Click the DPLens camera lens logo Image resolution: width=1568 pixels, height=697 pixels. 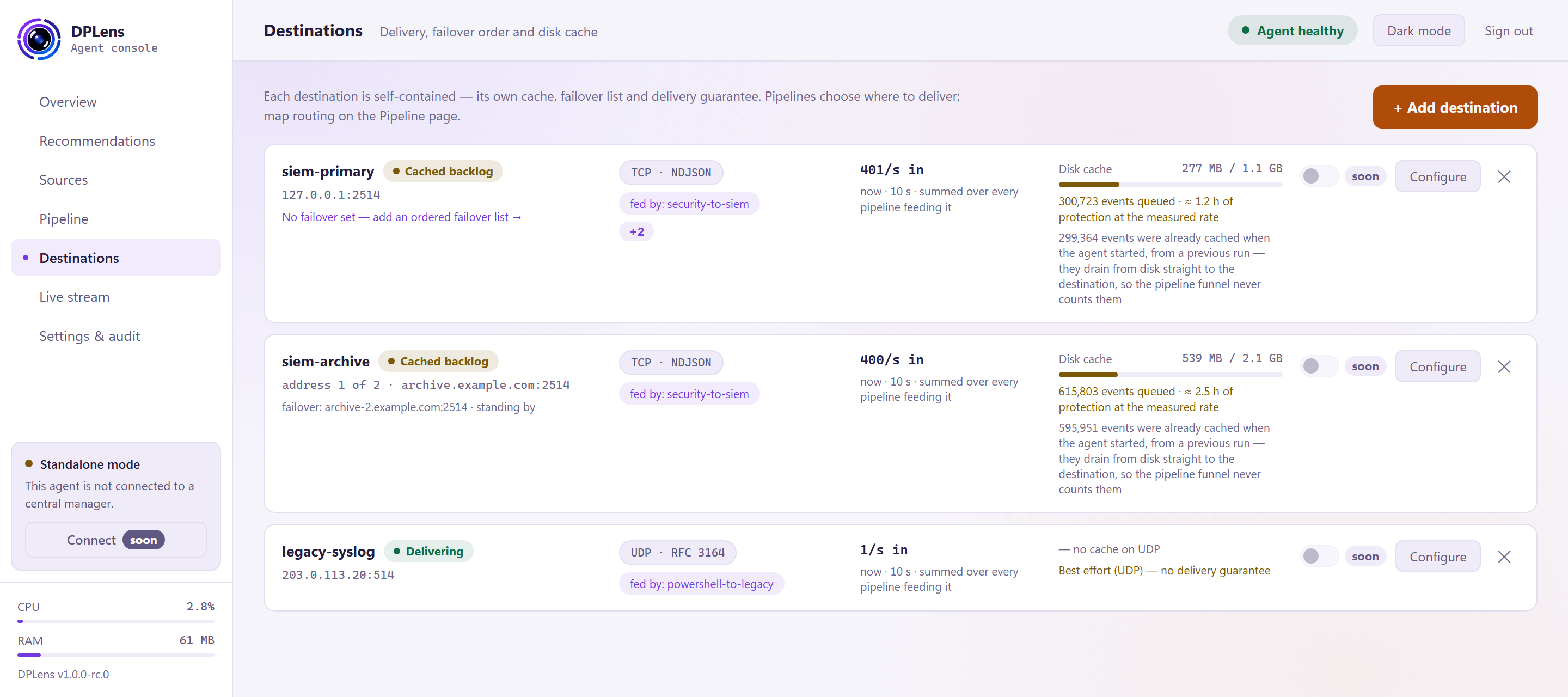click(x=39, y=39)
